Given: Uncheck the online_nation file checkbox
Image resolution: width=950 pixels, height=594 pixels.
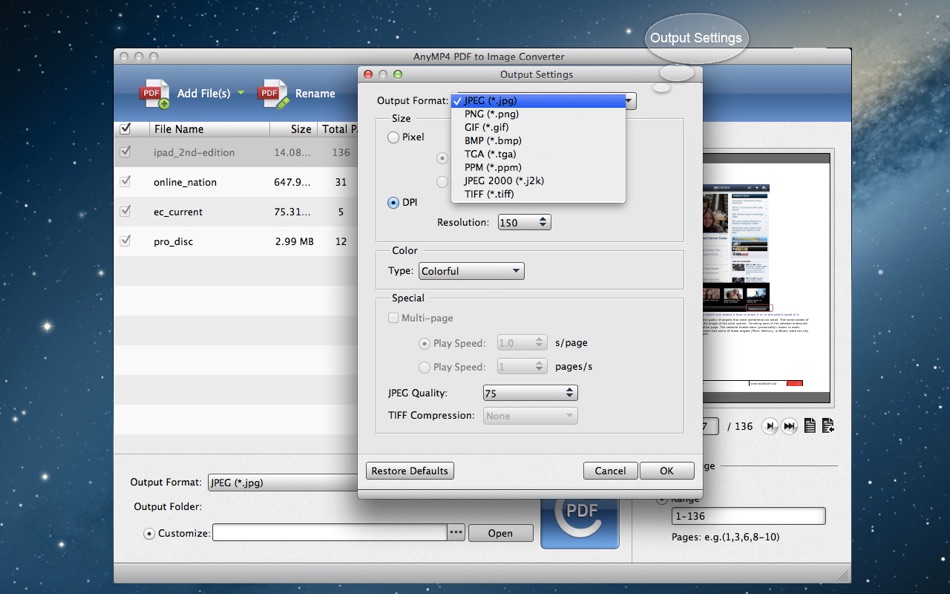Looking at the screenshot, I should (x=125, y=181).
